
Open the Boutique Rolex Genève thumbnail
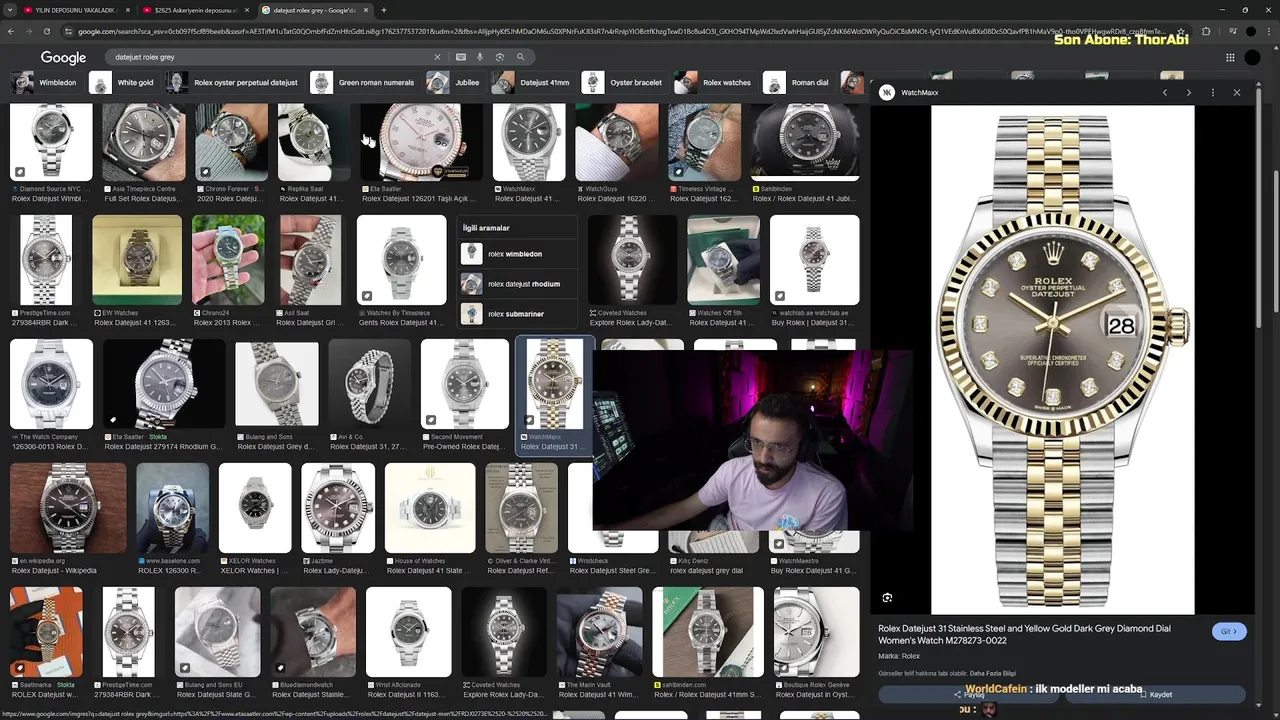[x=815, y=631]
